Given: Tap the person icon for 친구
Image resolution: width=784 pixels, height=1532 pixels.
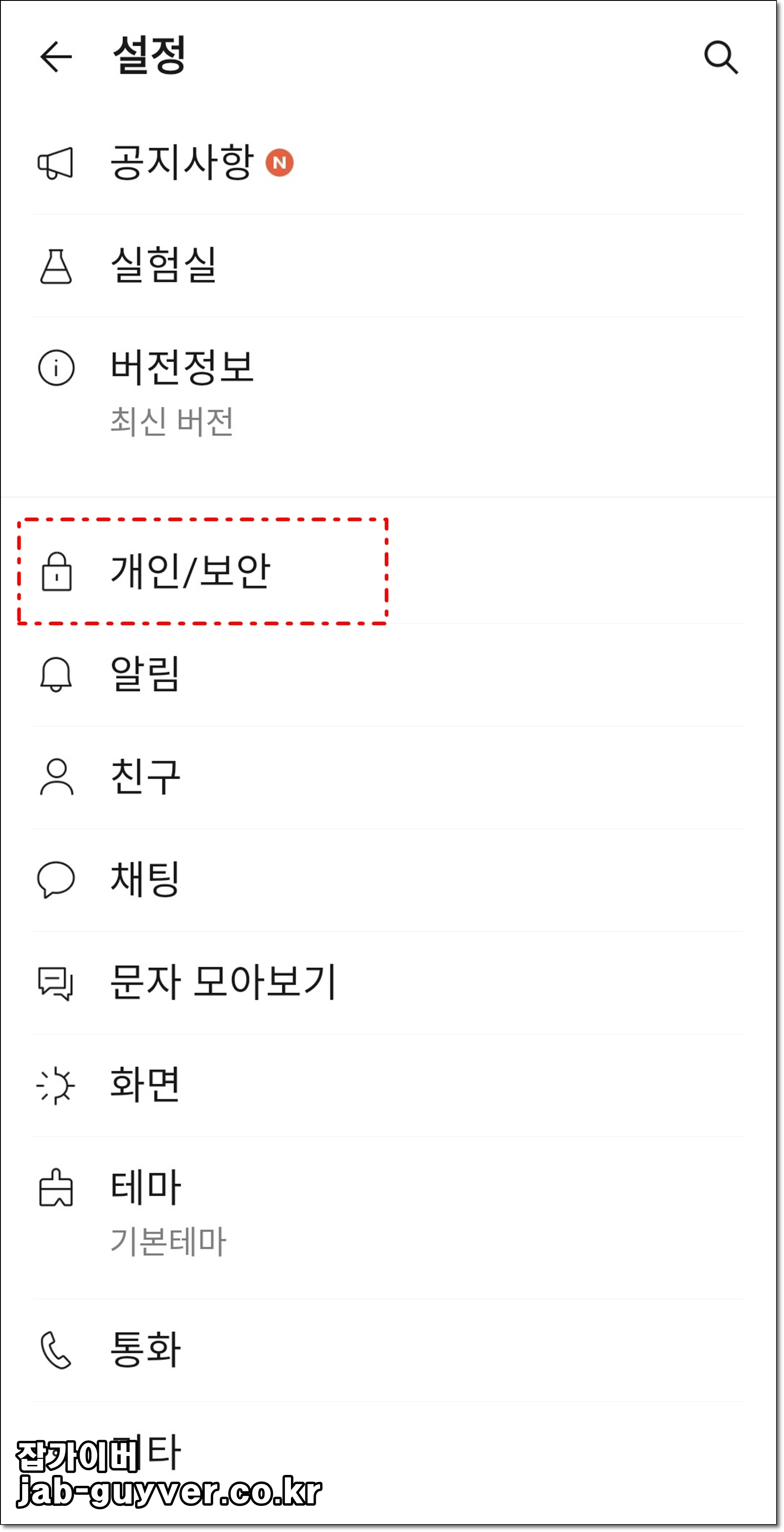Looking at the screenshot, I should tap(57, 777).
